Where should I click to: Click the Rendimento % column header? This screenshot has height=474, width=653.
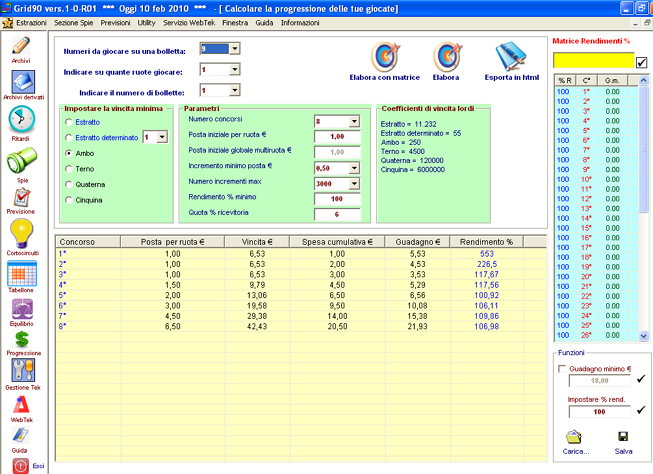tap(486, 242)
